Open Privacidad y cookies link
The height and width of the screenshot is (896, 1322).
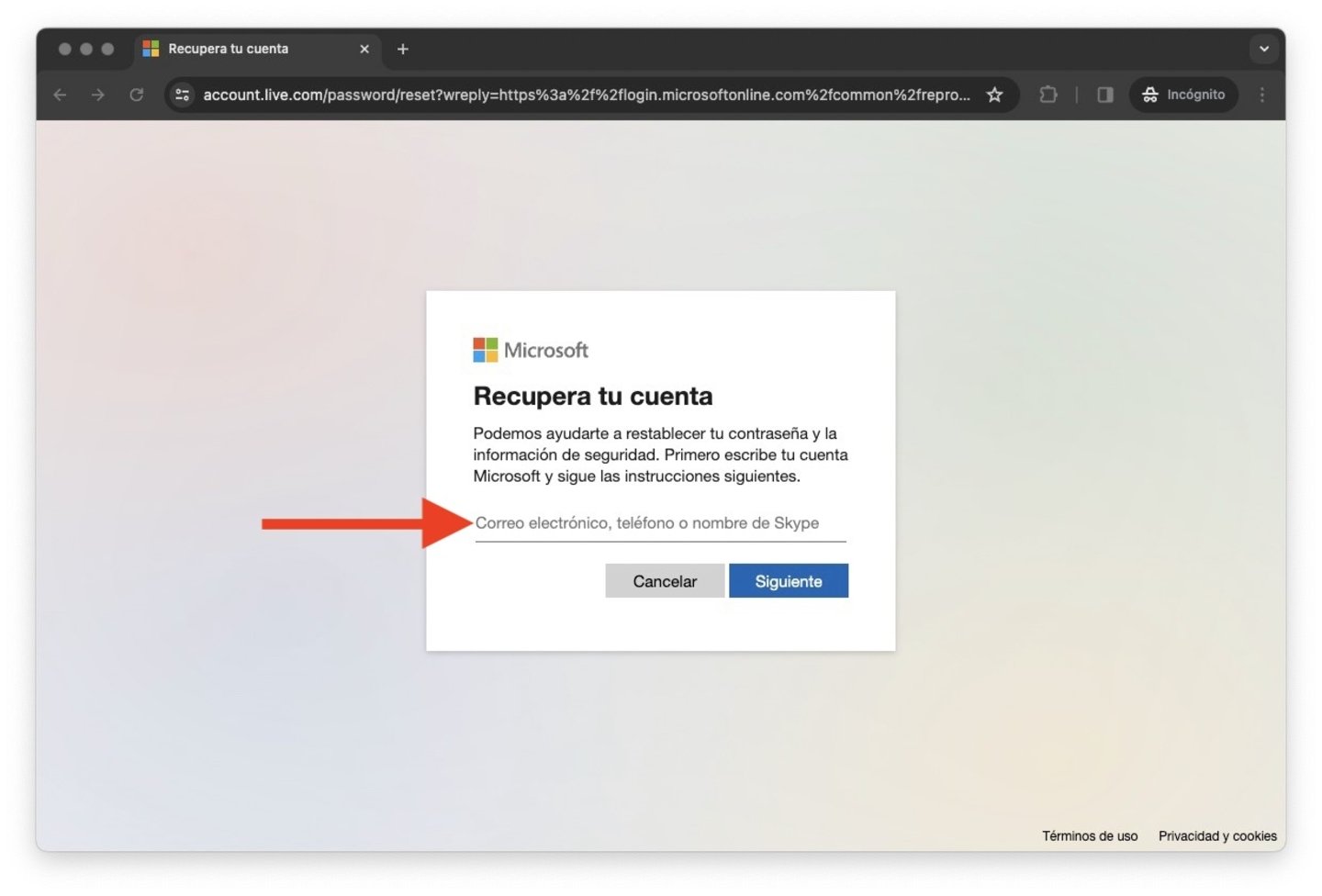point(1217,835)
